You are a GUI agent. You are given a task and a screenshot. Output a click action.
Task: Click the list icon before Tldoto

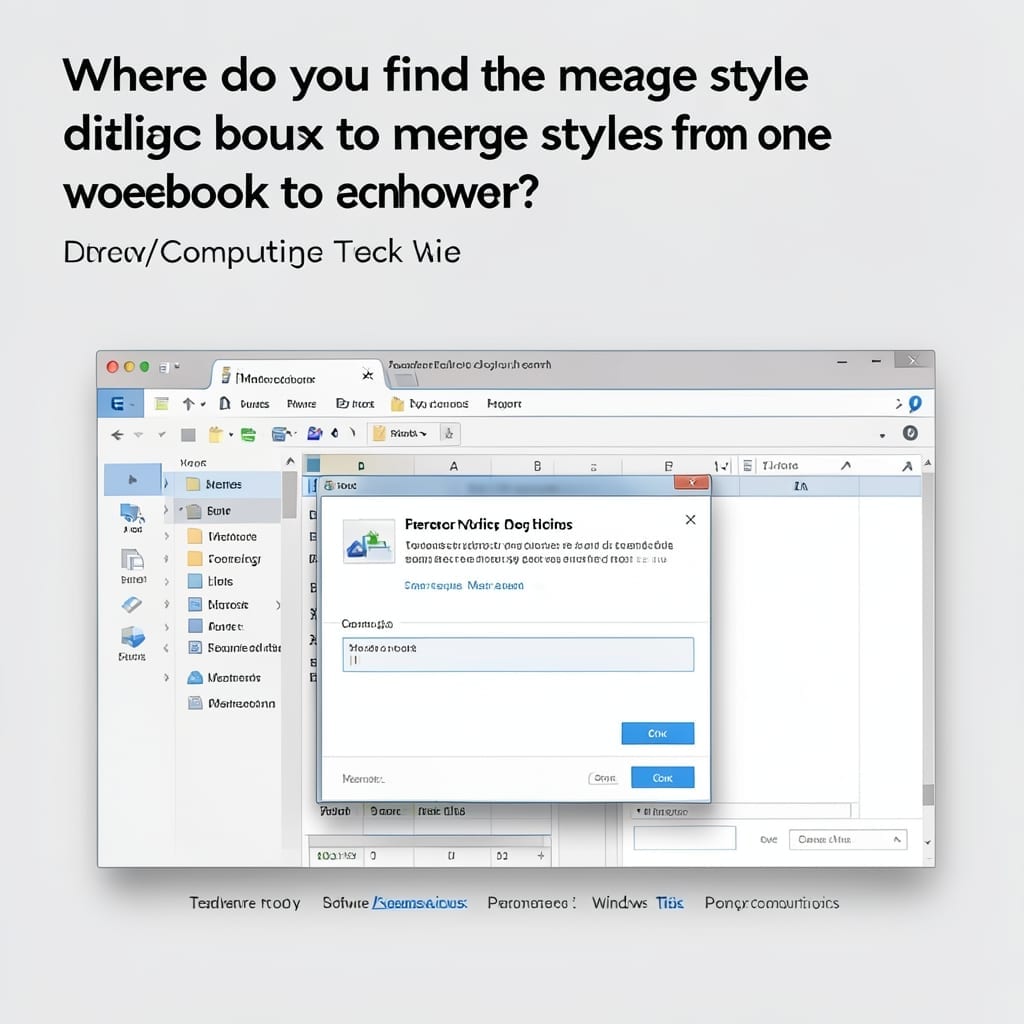click(748, 466)
